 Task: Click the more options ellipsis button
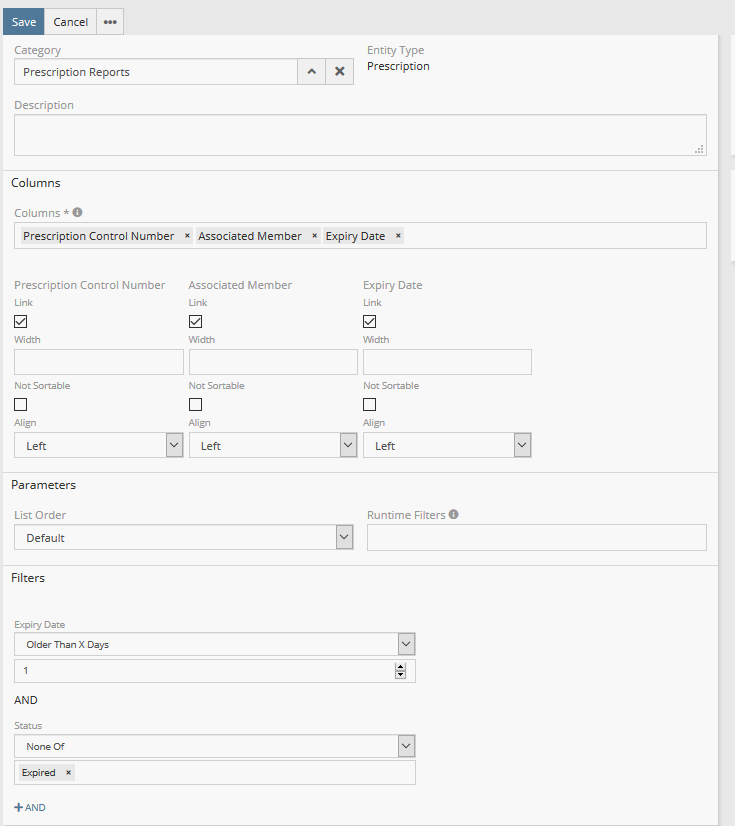pyautogui.click(x=110, y=22)
